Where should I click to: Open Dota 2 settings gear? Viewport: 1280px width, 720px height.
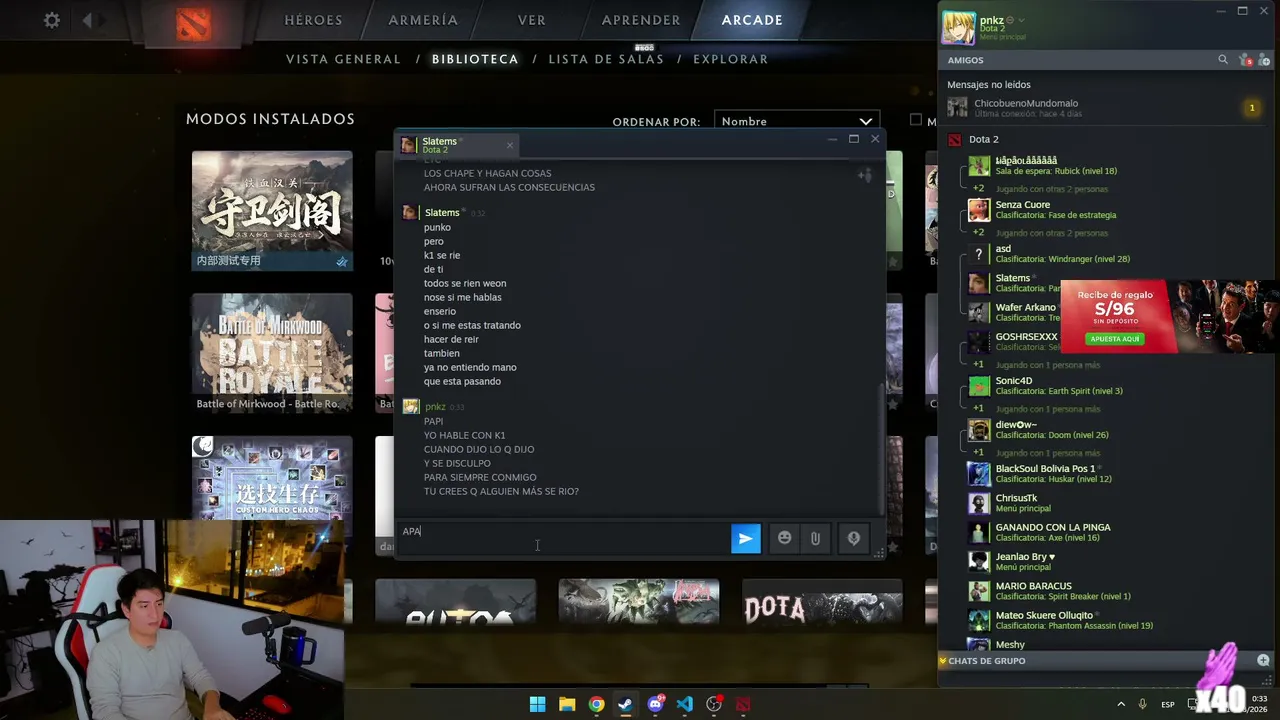tap(52, 20)
